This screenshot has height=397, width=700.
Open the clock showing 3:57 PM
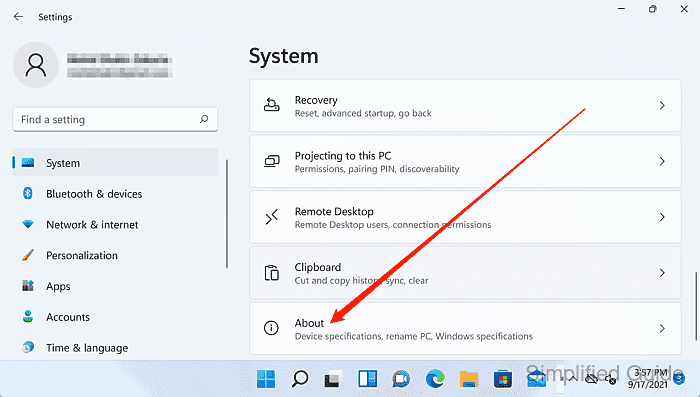coord(647,379)
